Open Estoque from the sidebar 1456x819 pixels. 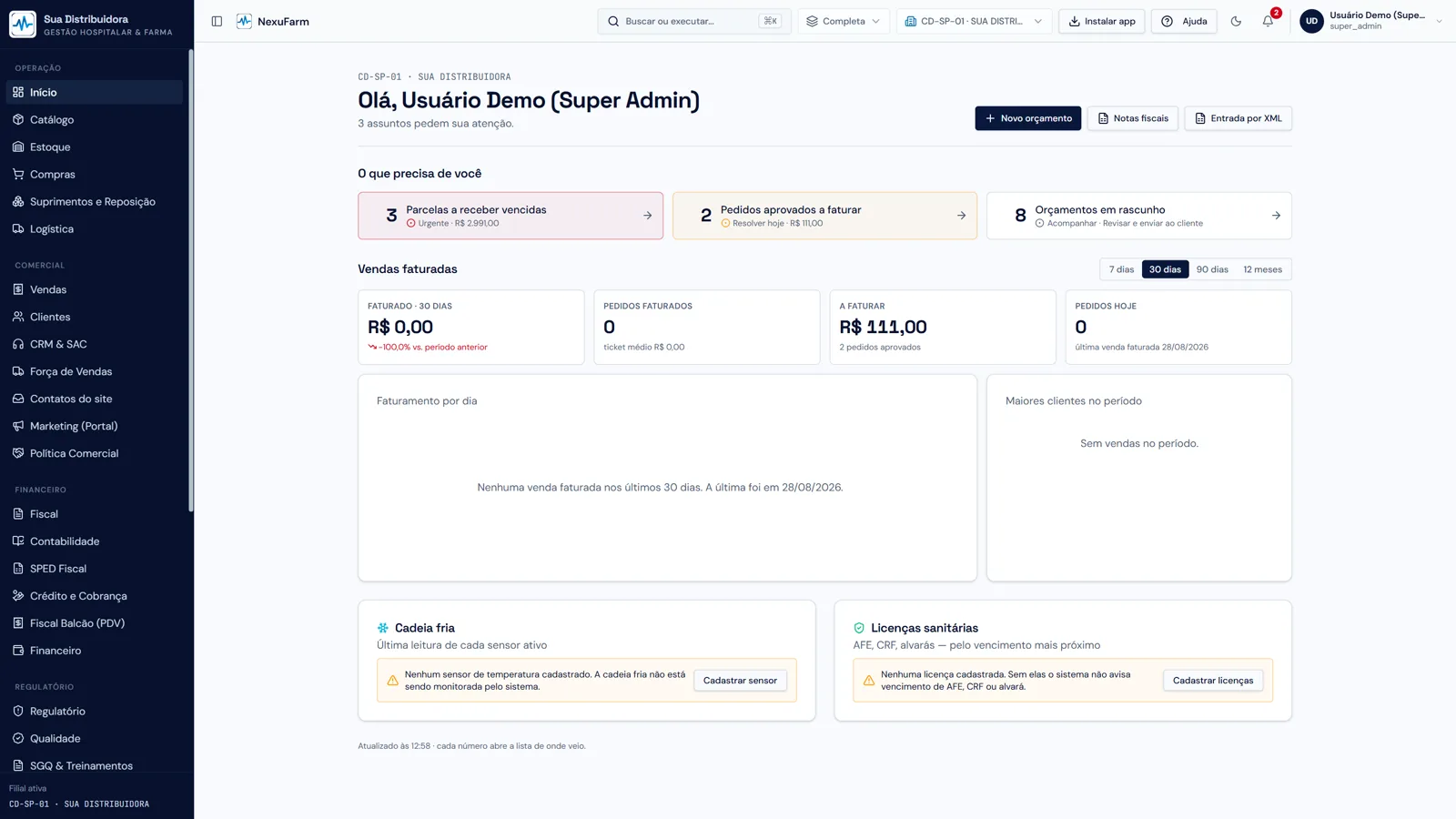pyautogui.click(x=95, y=147)
